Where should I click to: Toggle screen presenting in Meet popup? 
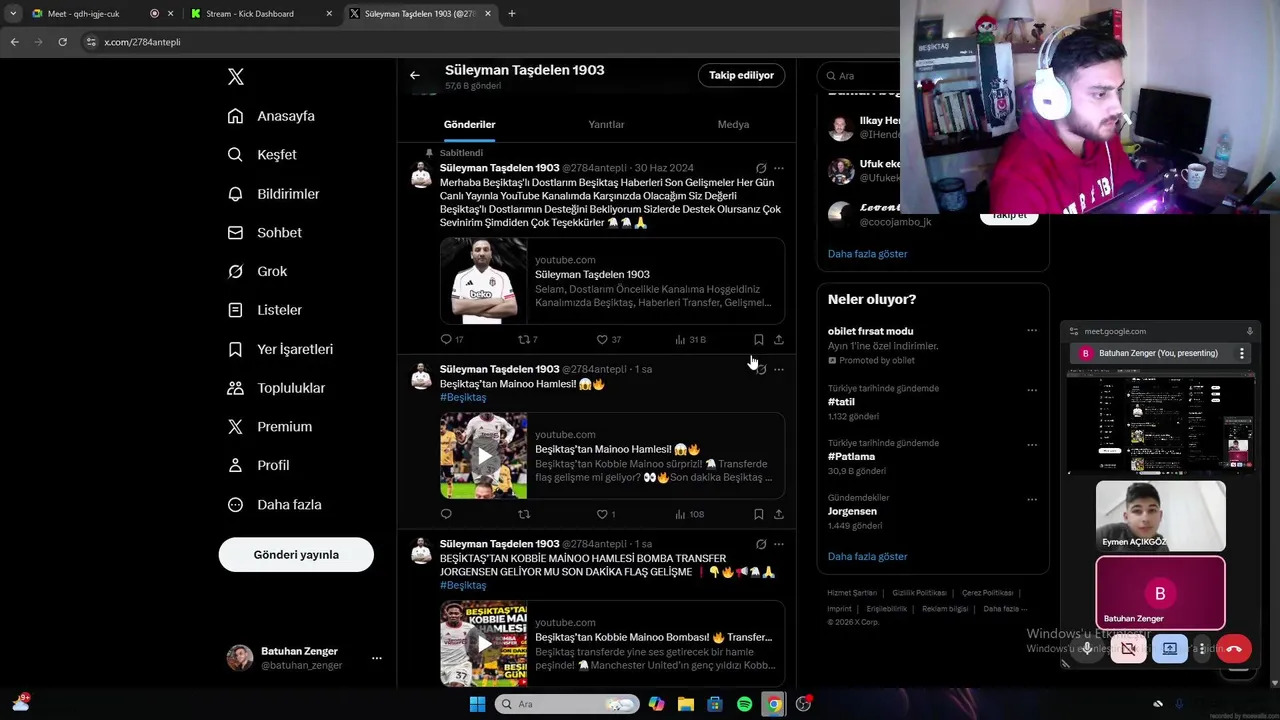pyautogui.click(x=1169, y=649)
